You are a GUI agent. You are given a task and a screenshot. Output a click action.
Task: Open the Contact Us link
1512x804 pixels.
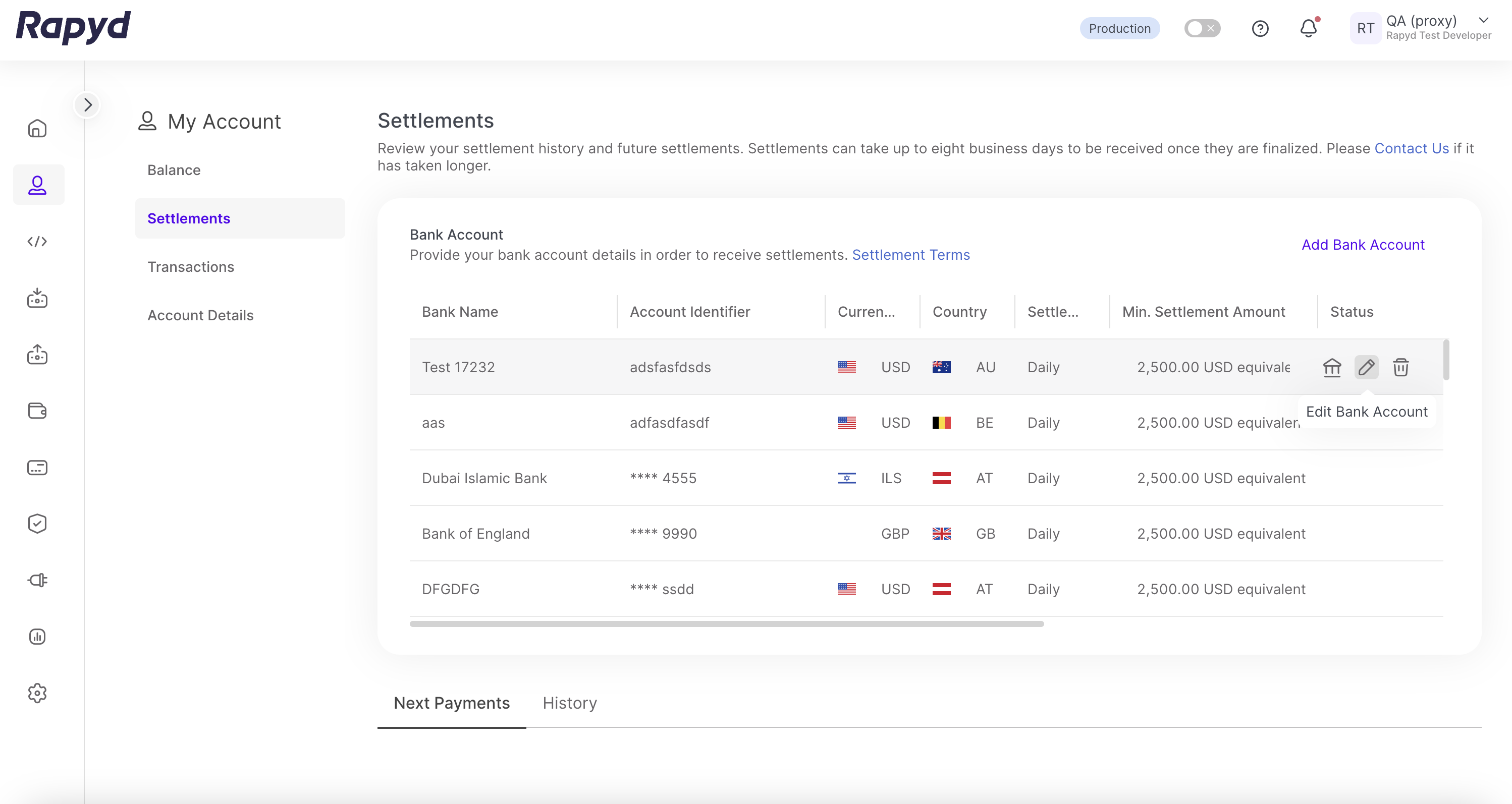(1412, 148)
